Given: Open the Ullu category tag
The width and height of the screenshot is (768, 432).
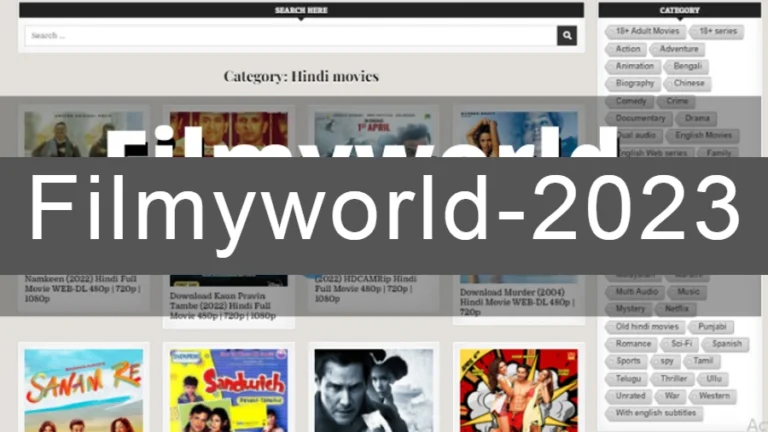Looking at the screenshot, I should coord(712,379).
